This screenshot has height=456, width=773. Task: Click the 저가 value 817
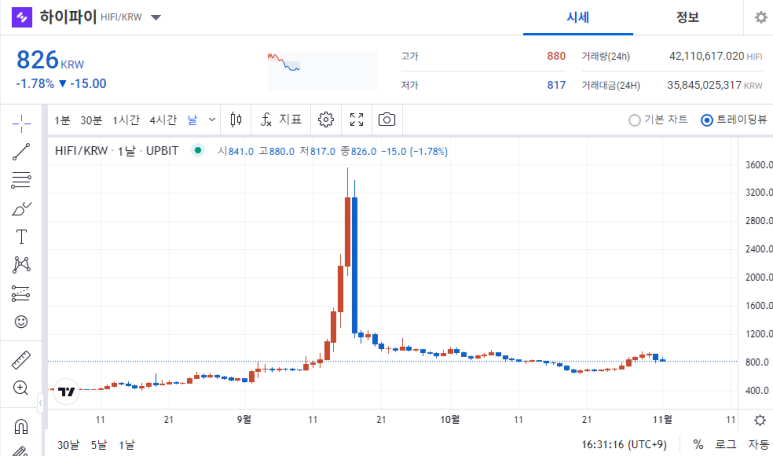[556, 85]
